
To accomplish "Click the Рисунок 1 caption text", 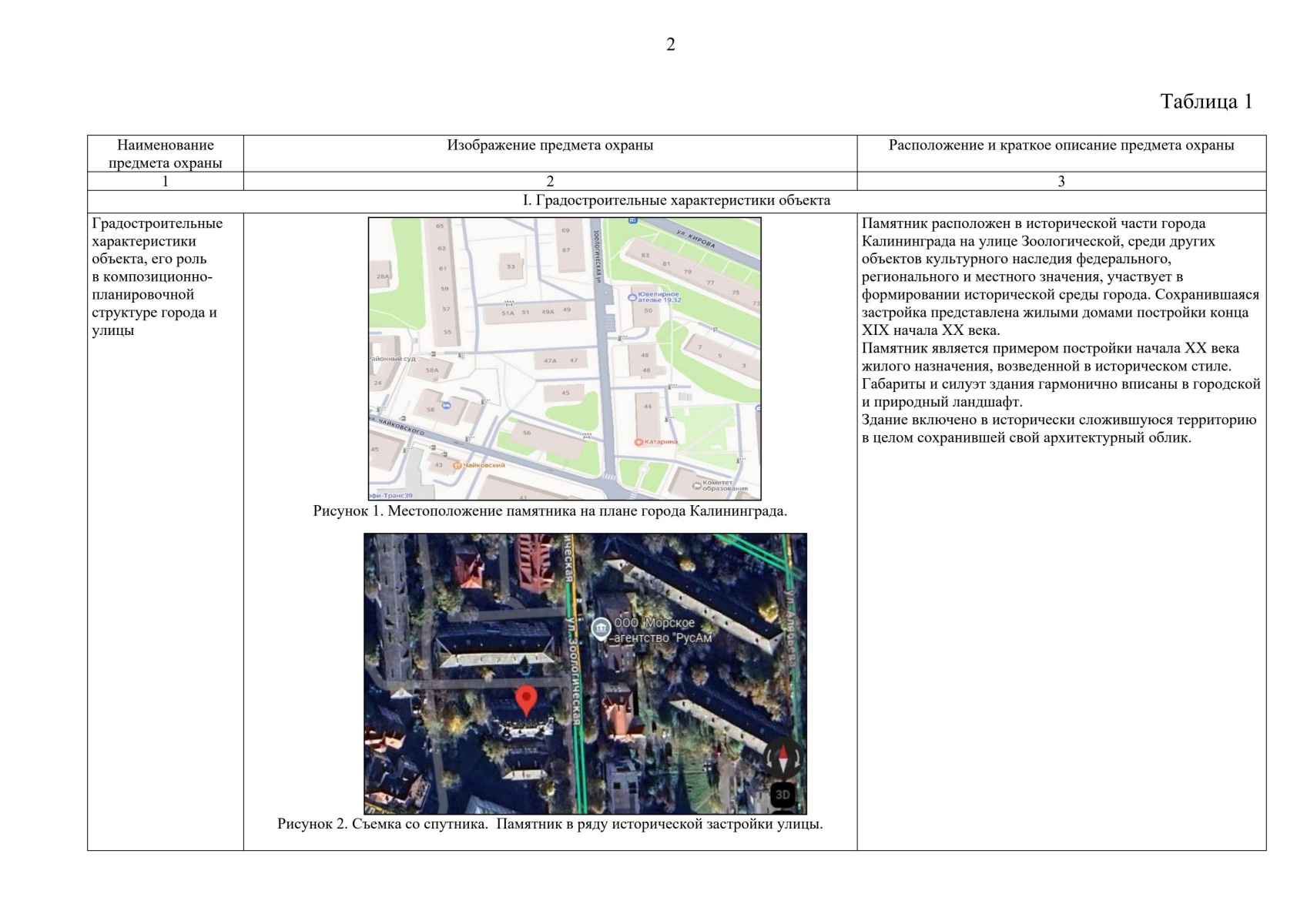I will tap(550, 511).
